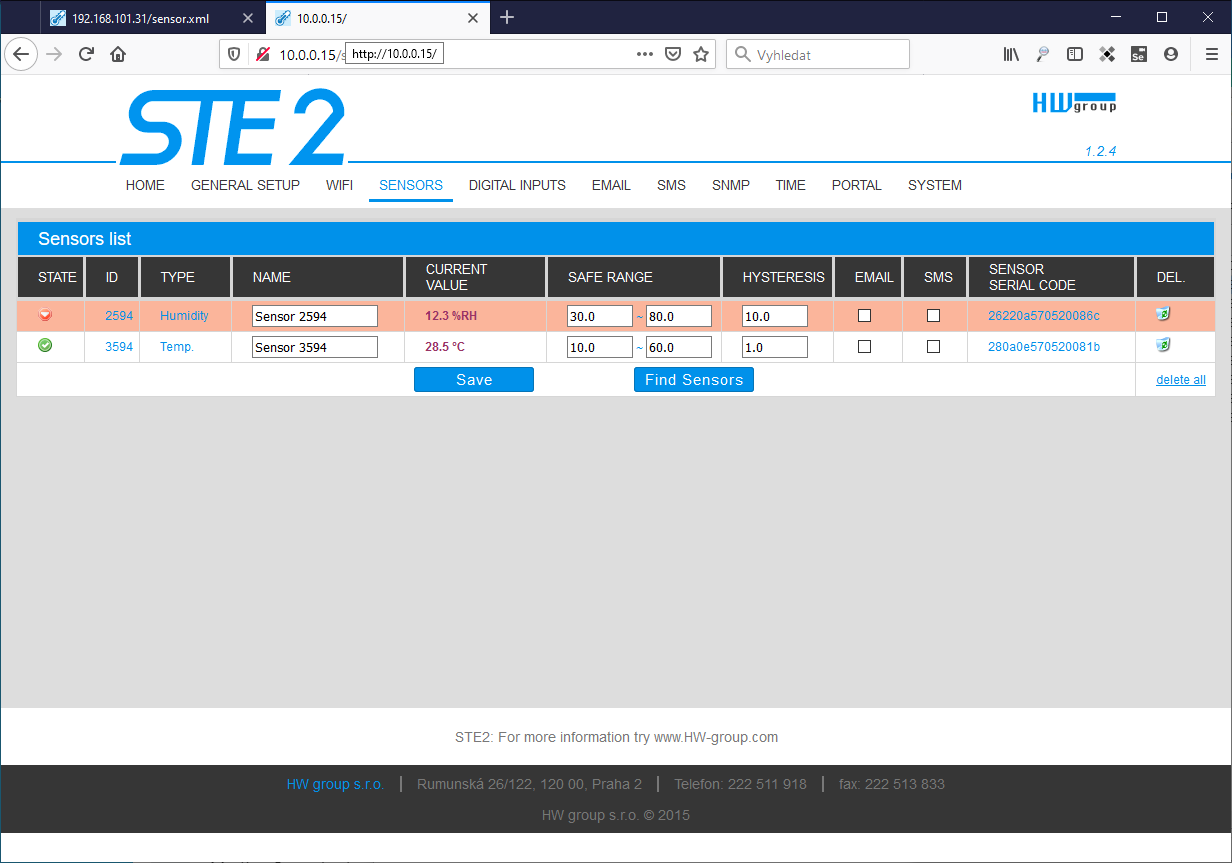Click serial code 26220a570520086c

(x=1044, y=316)
